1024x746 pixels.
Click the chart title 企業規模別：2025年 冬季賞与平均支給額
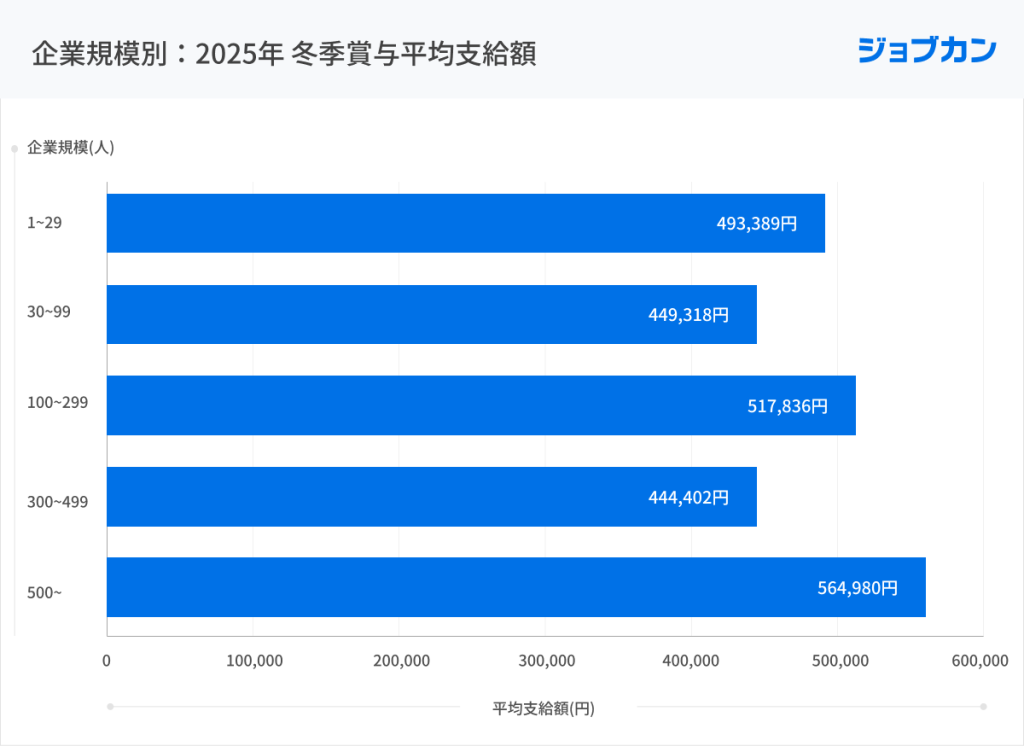coord(283,53)
